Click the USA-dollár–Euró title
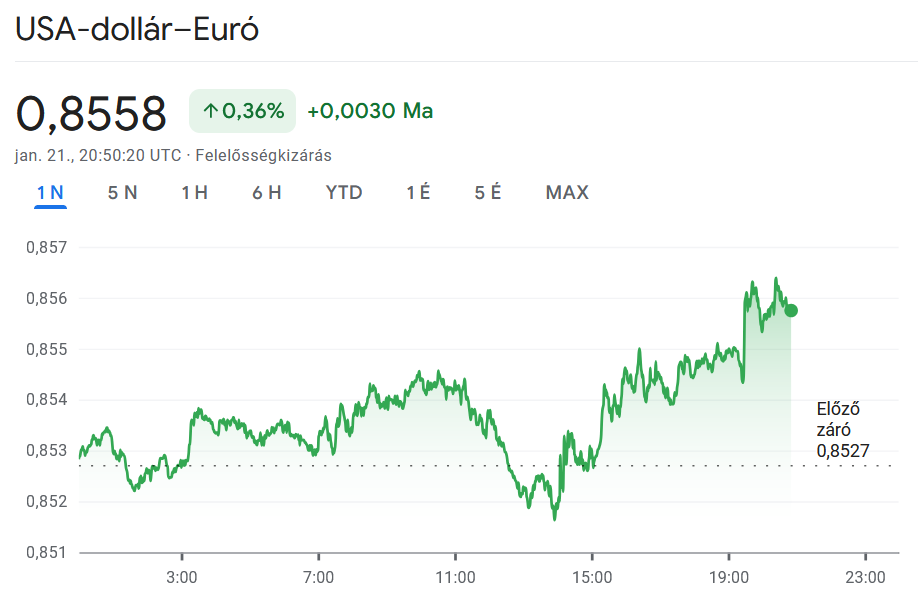The image size is (918, 594). [137, 29]
